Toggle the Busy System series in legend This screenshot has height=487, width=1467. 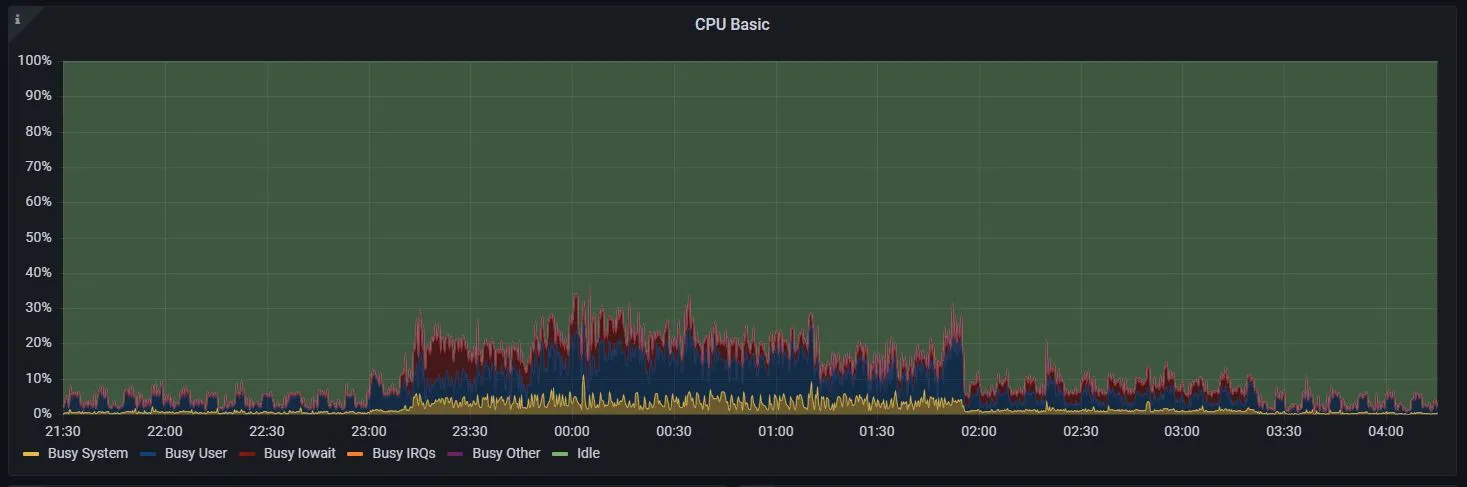coord(86,454)
